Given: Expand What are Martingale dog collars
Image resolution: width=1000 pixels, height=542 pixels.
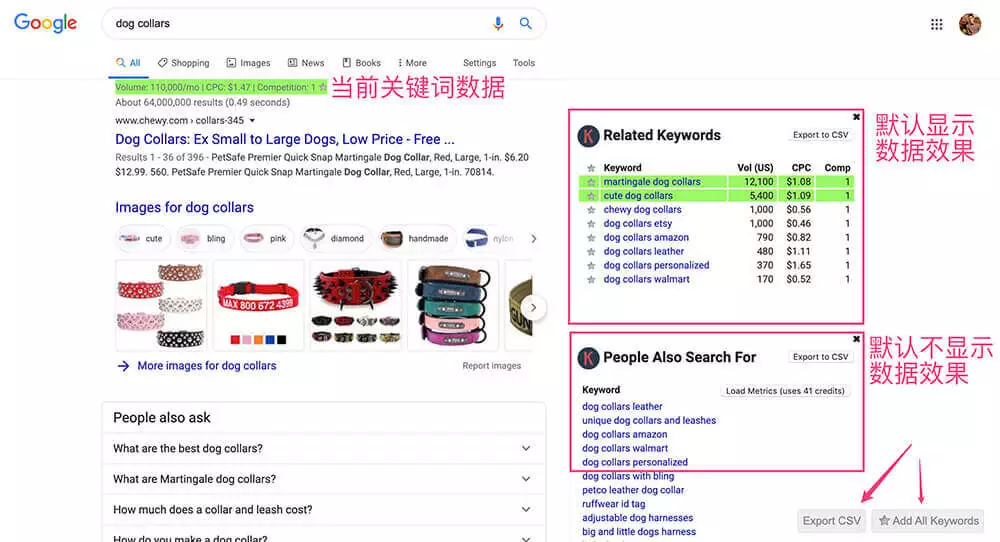Looking at the screenshot, I should 323,480.
